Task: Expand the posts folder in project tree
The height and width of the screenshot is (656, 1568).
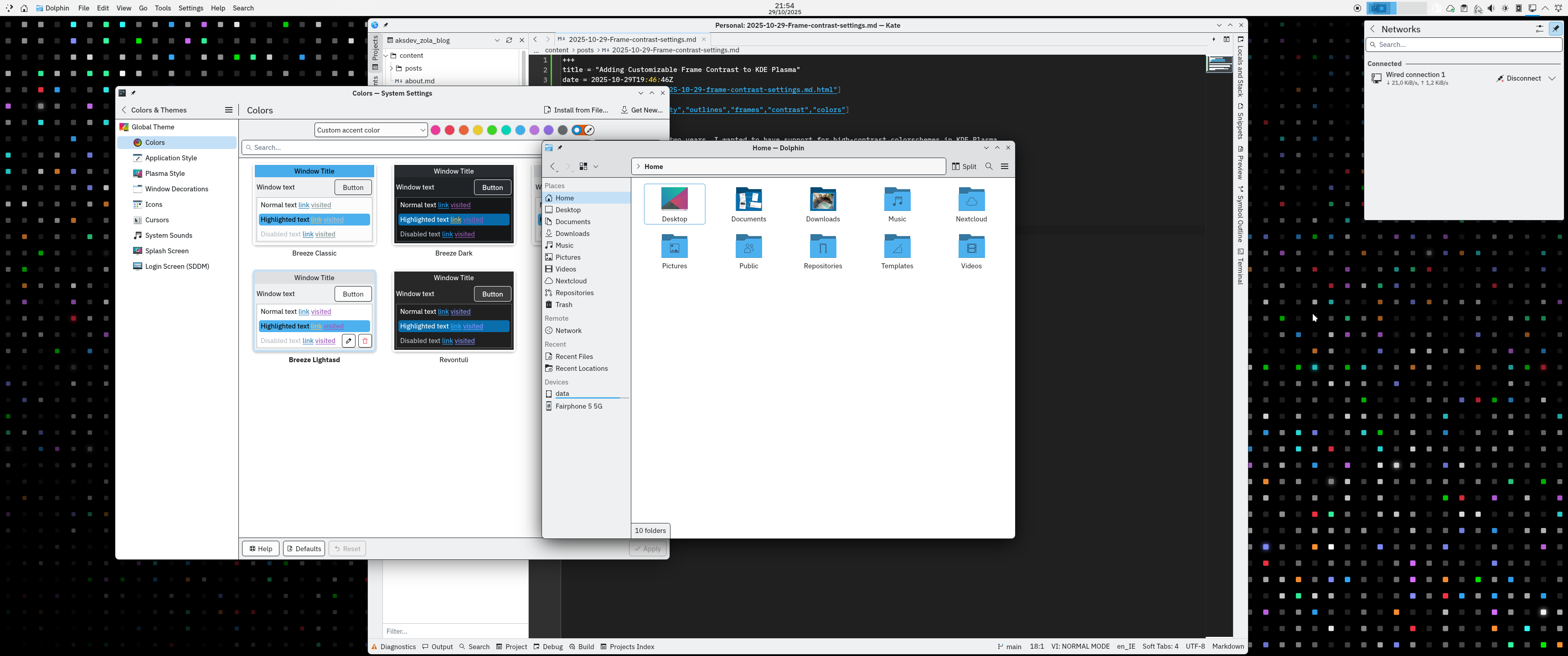Action: point(392,68)
